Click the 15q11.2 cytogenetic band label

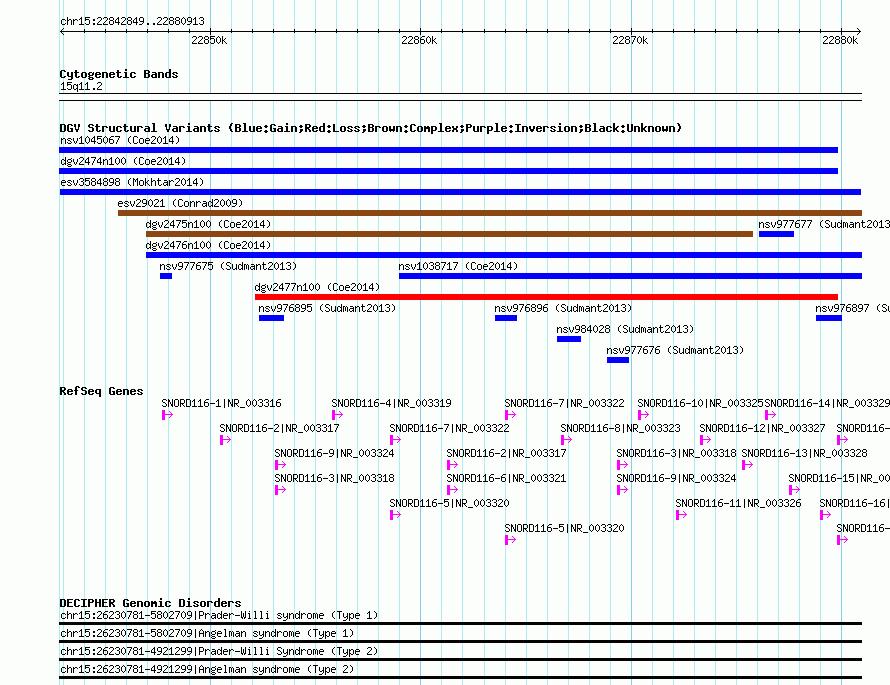coord(81,86)
